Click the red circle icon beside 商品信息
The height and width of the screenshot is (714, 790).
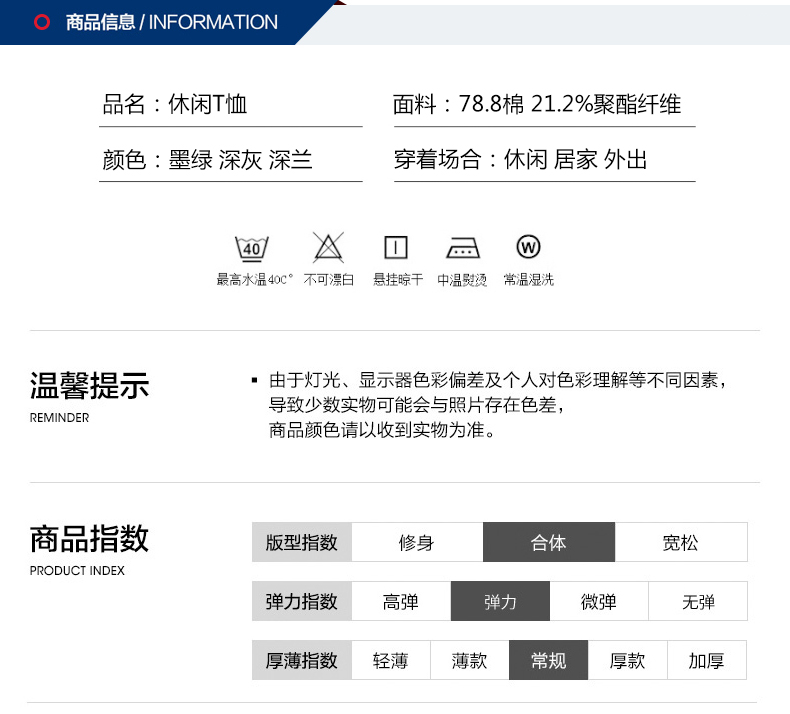click(x=42, y=23)
